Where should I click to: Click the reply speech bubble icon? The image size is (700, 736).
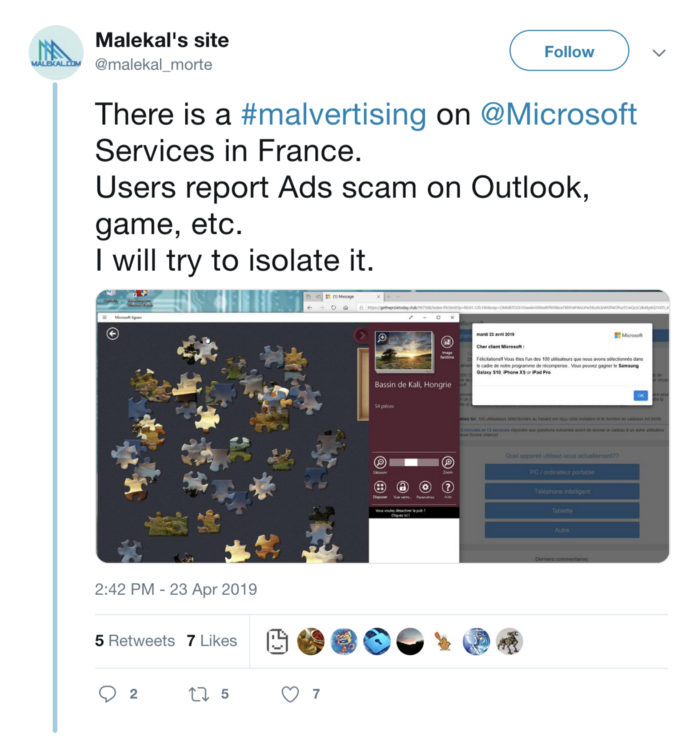pyautogui.click(x=109, y=693)
